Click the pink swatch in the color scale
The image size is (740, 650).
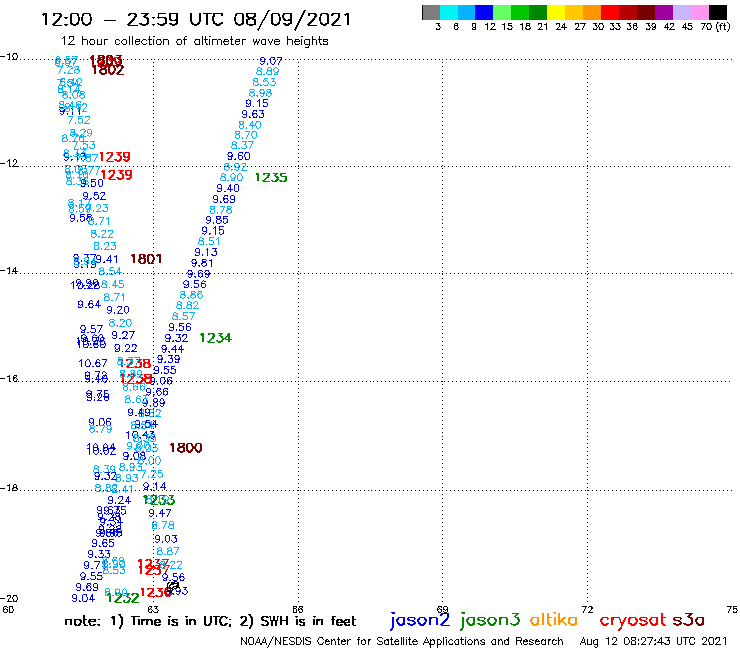click(699, 13)
